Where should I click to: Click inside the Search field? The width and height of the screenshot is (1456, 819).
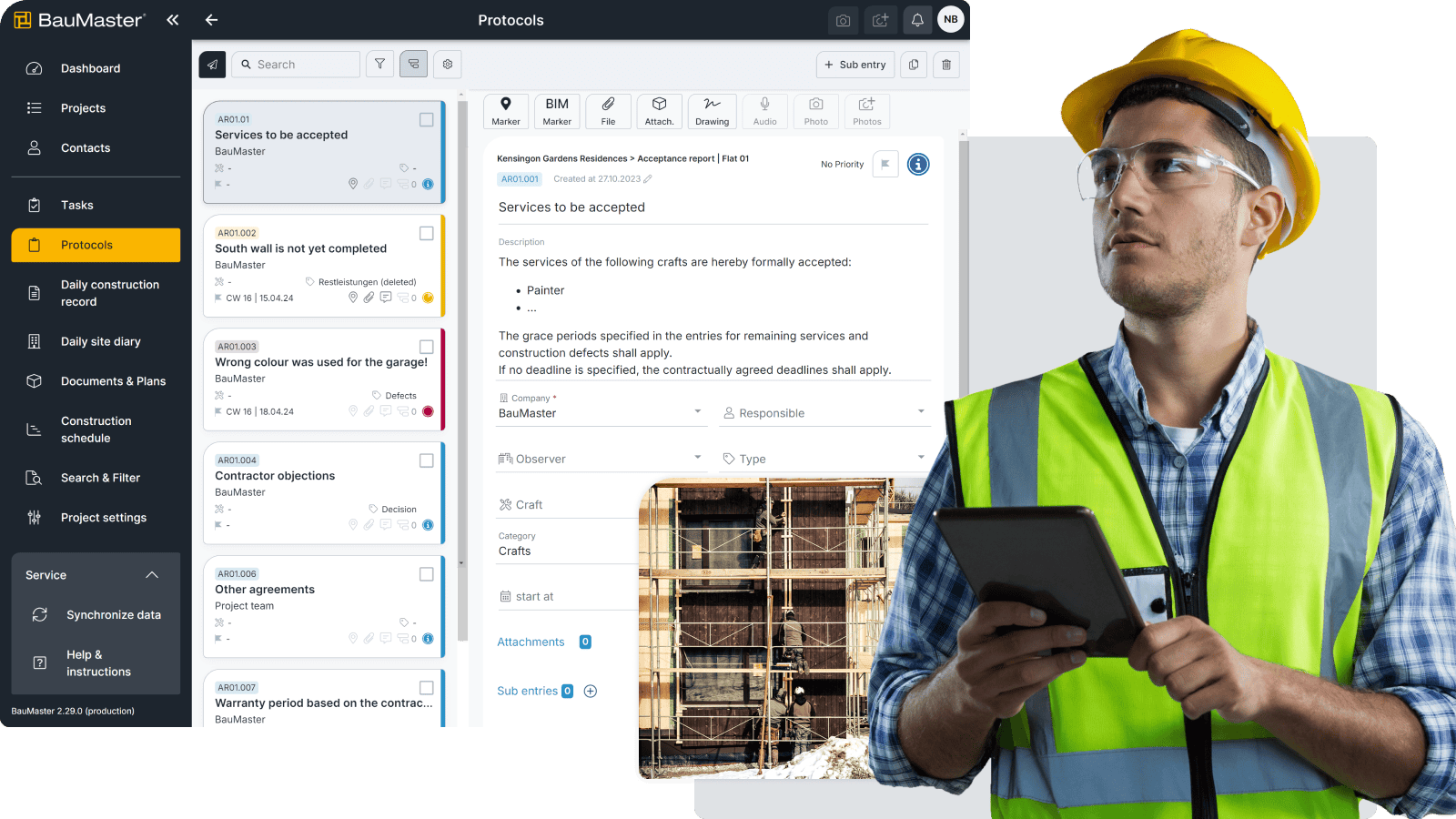pos(296,64)
